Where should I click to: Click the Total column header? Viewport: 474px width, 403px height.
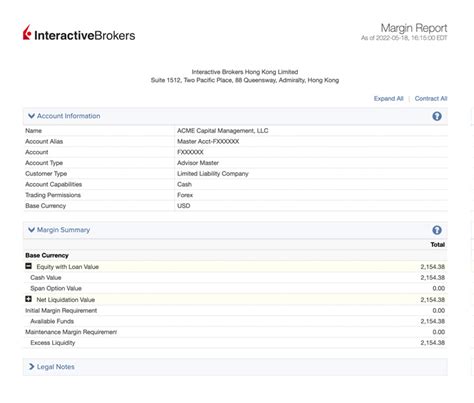438,245
